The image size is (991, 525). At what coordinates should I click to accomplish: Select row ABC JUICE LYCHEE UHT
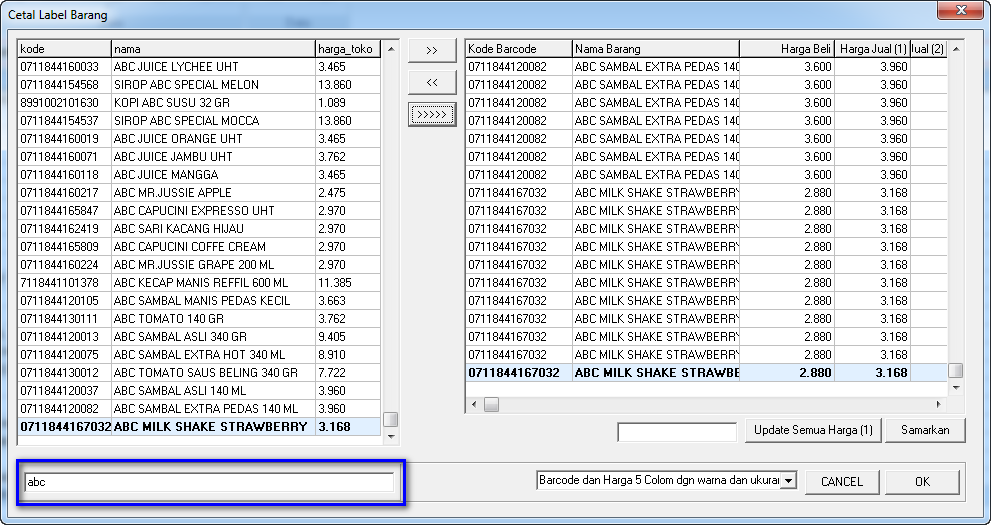pos(200,66)
